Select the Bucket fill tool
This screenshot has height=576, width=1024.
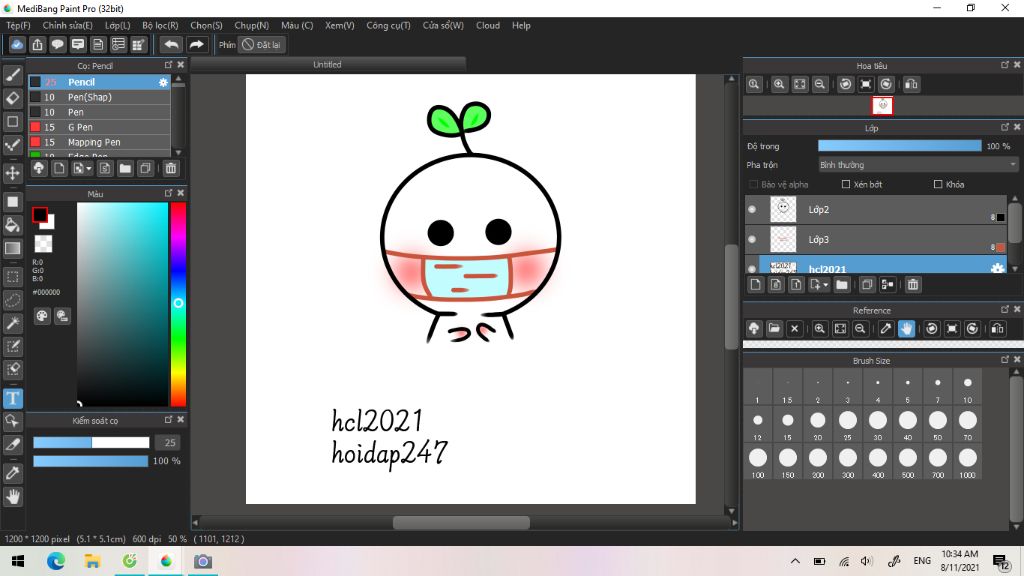[13, 225]
